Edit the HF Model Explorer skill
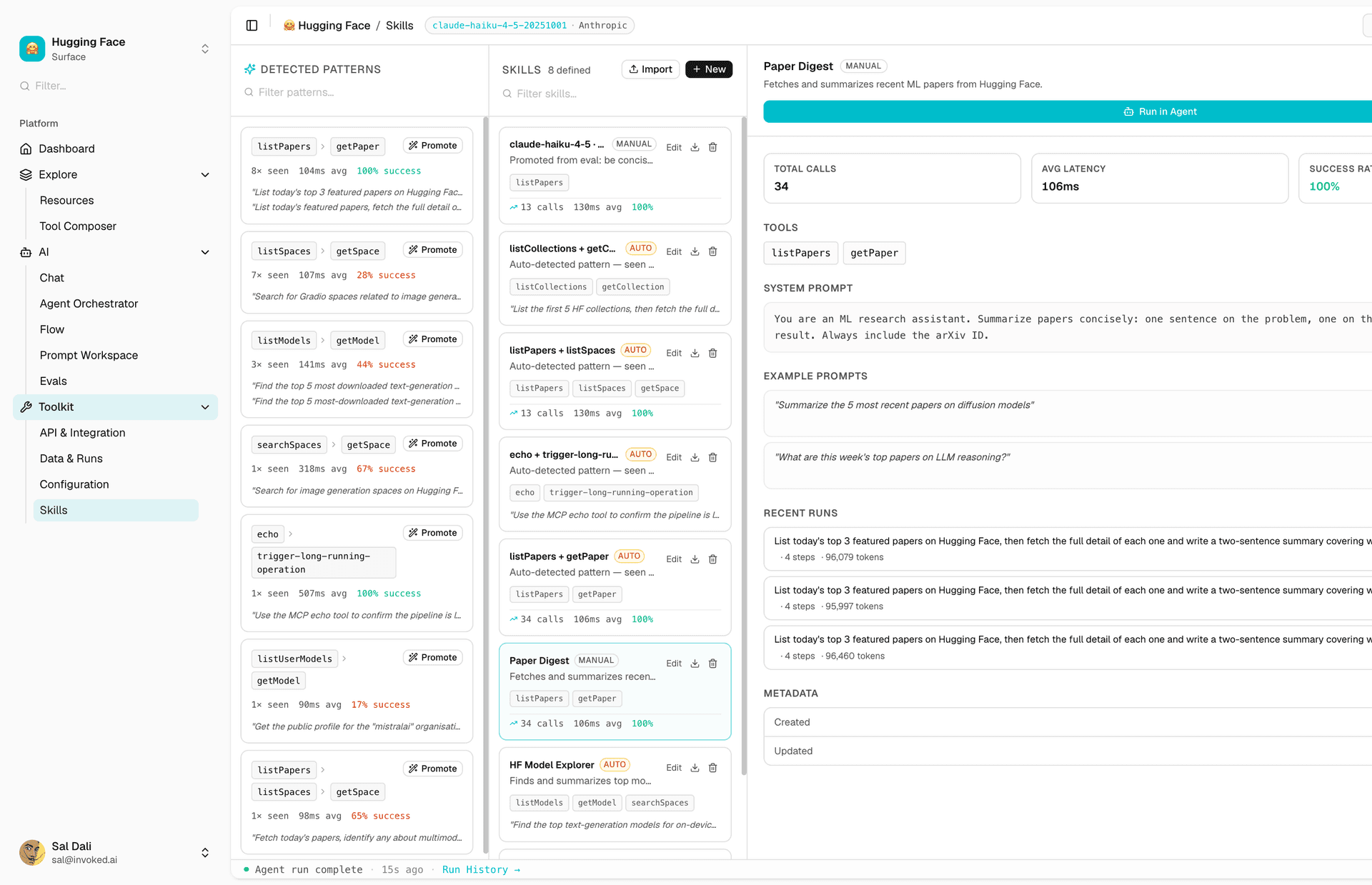Image resolution: width=1372 pixels, height=885 pixels. coord(674,768)
